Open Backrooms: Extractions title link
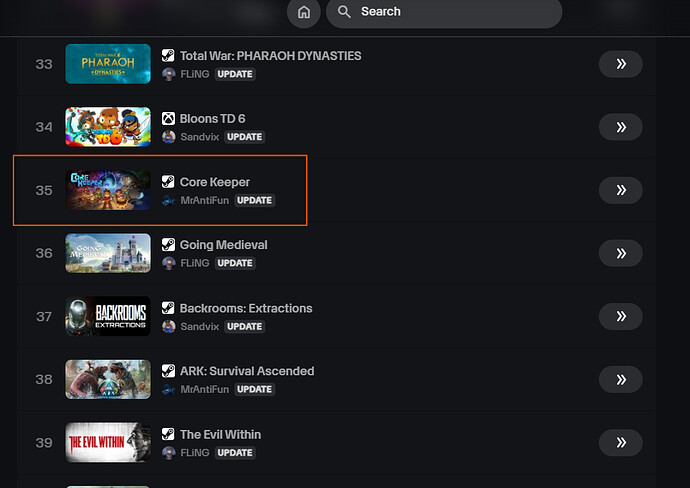 pos(246,308)
